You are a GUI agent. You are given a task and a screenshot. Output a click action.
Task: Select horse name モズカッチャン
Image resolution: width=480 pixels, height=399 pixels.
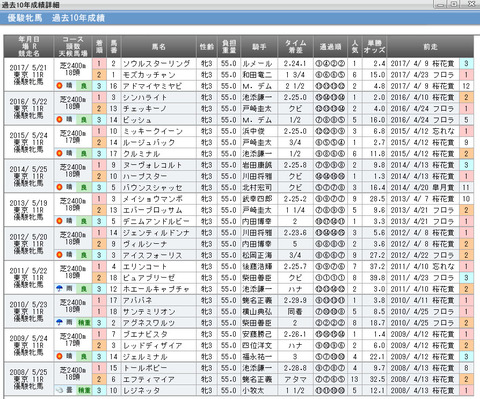149,75
